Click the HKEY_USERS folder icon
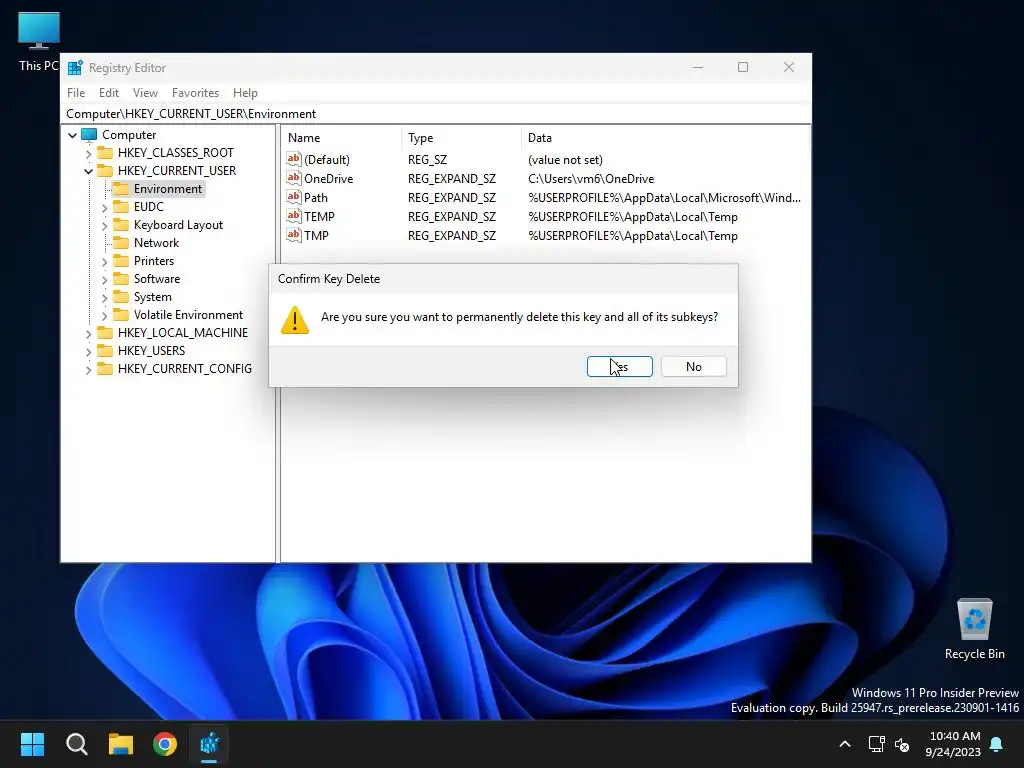The image size is (1024, 768). pos(104,350)
